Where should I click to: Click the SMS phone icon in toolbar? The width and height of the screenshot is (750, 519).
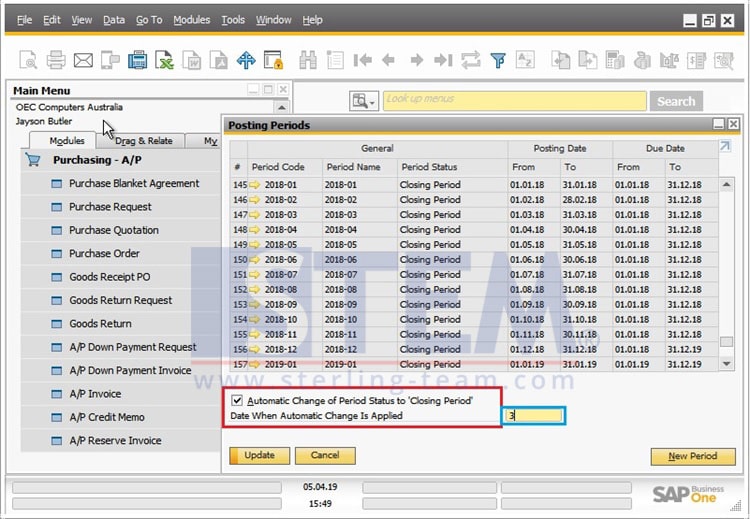click(110, 60)
